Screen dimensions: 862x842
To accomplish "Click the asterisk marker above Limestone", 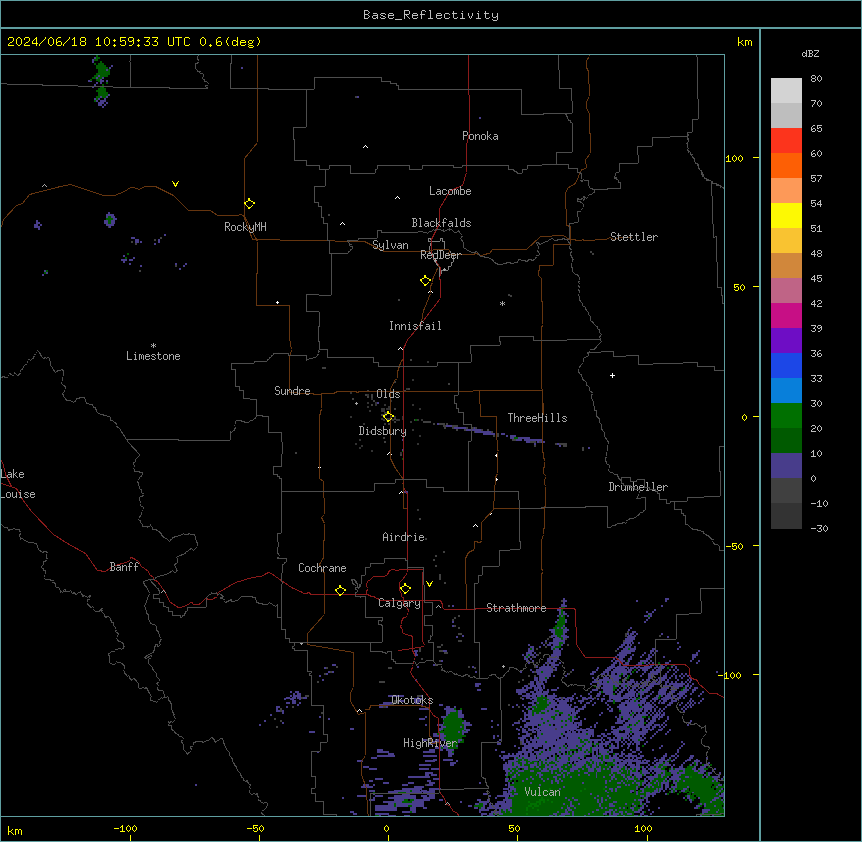I will (x=153, y=345).
